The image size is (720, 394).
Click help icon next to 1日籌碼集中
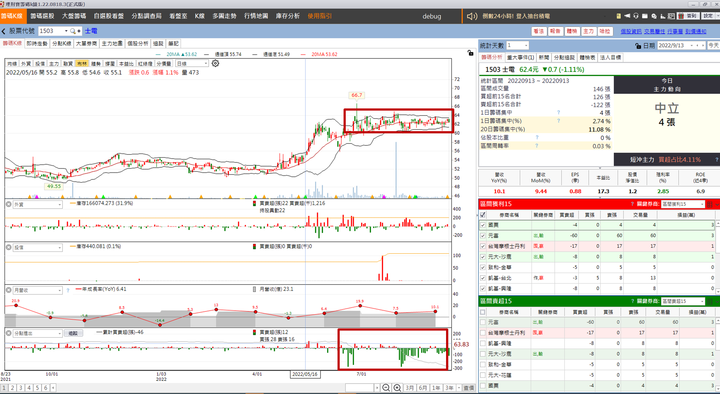point(559,113)
